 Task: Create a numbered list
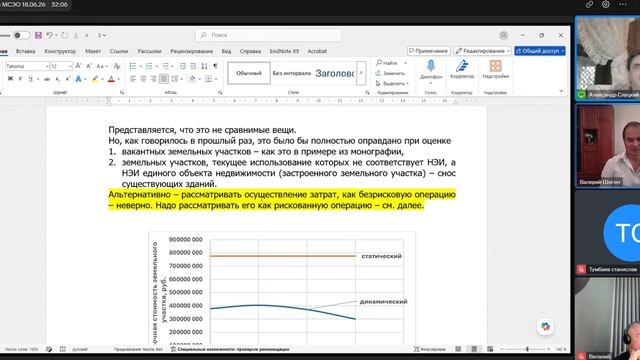(x=149, y=66)
